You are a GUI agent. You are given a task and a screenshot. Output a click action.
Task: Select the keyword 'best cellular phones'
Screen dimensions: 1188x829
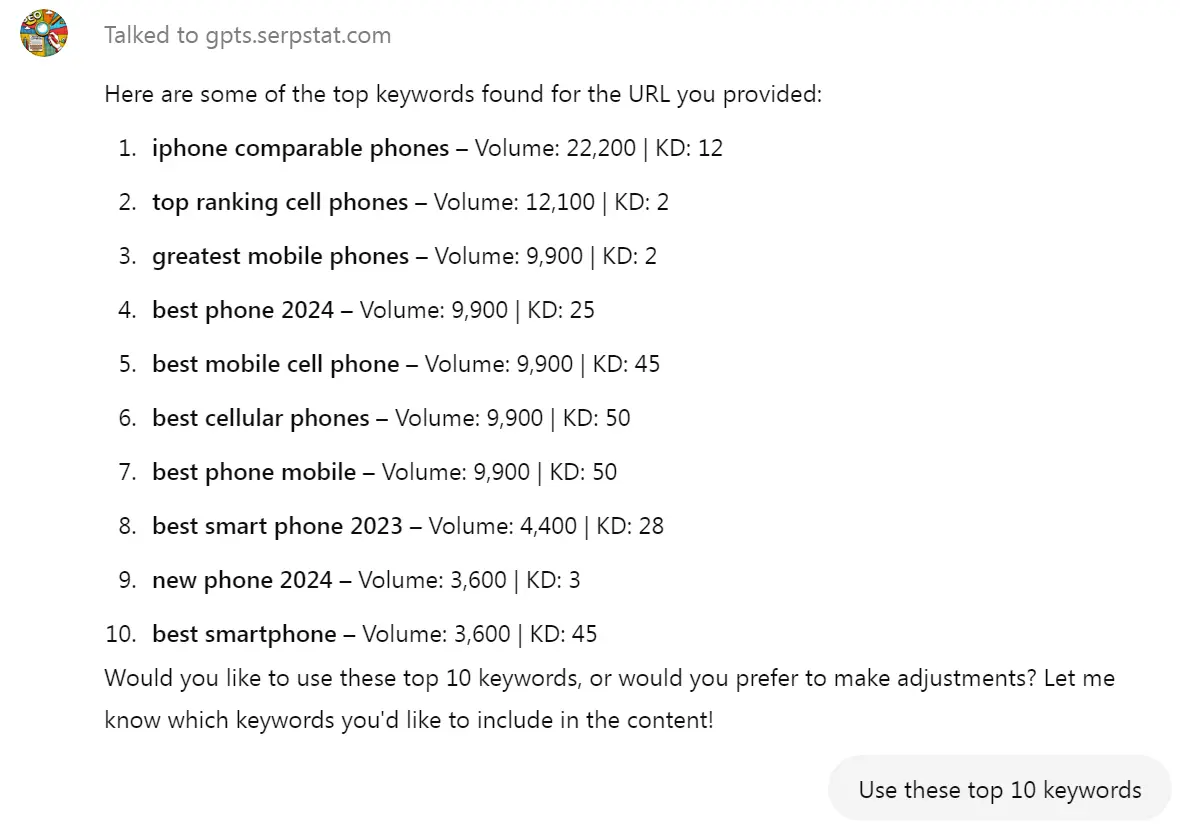point(261,418)
